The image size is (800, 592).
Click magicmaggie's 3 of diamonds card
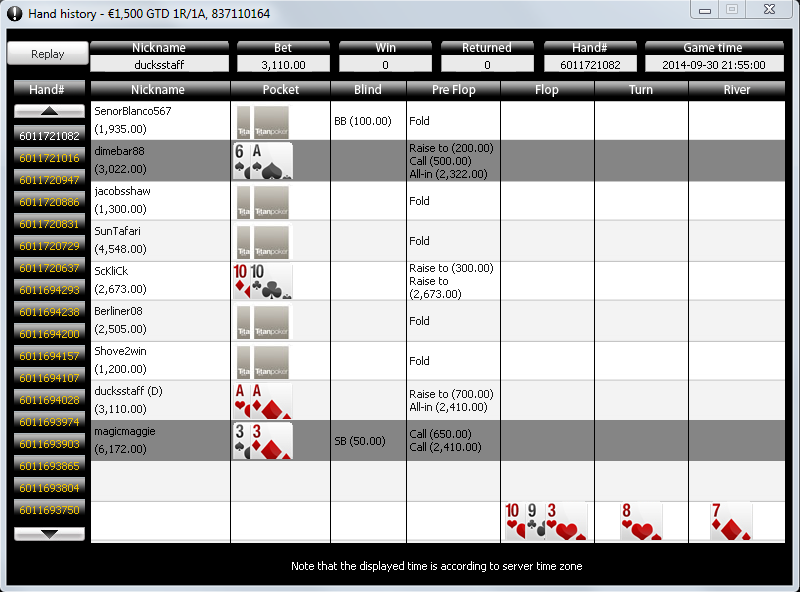(x=271, y=440)
